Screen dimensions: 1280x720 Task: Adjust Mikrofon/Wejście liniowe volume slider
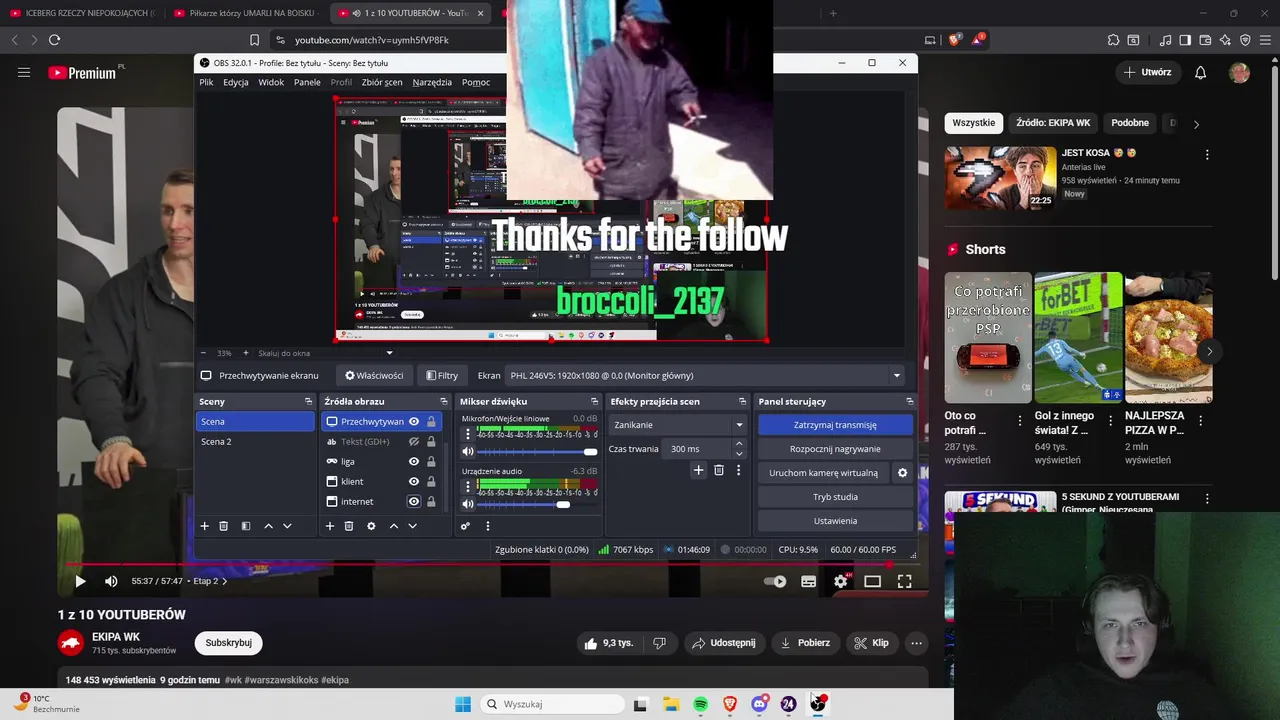point(537,452)
